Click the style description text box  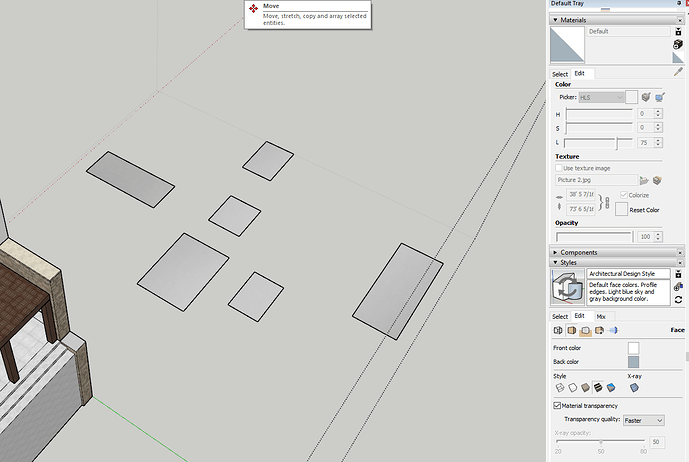click(x=629, y=292)
